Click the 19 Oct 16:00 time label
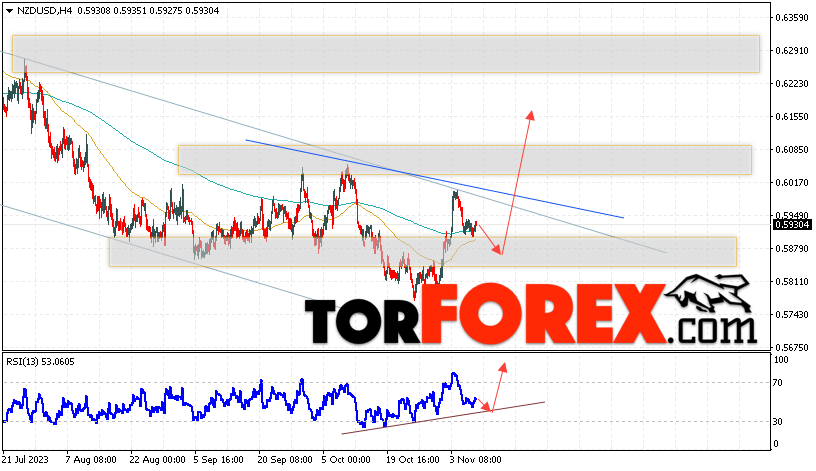 tap(413, 460)
